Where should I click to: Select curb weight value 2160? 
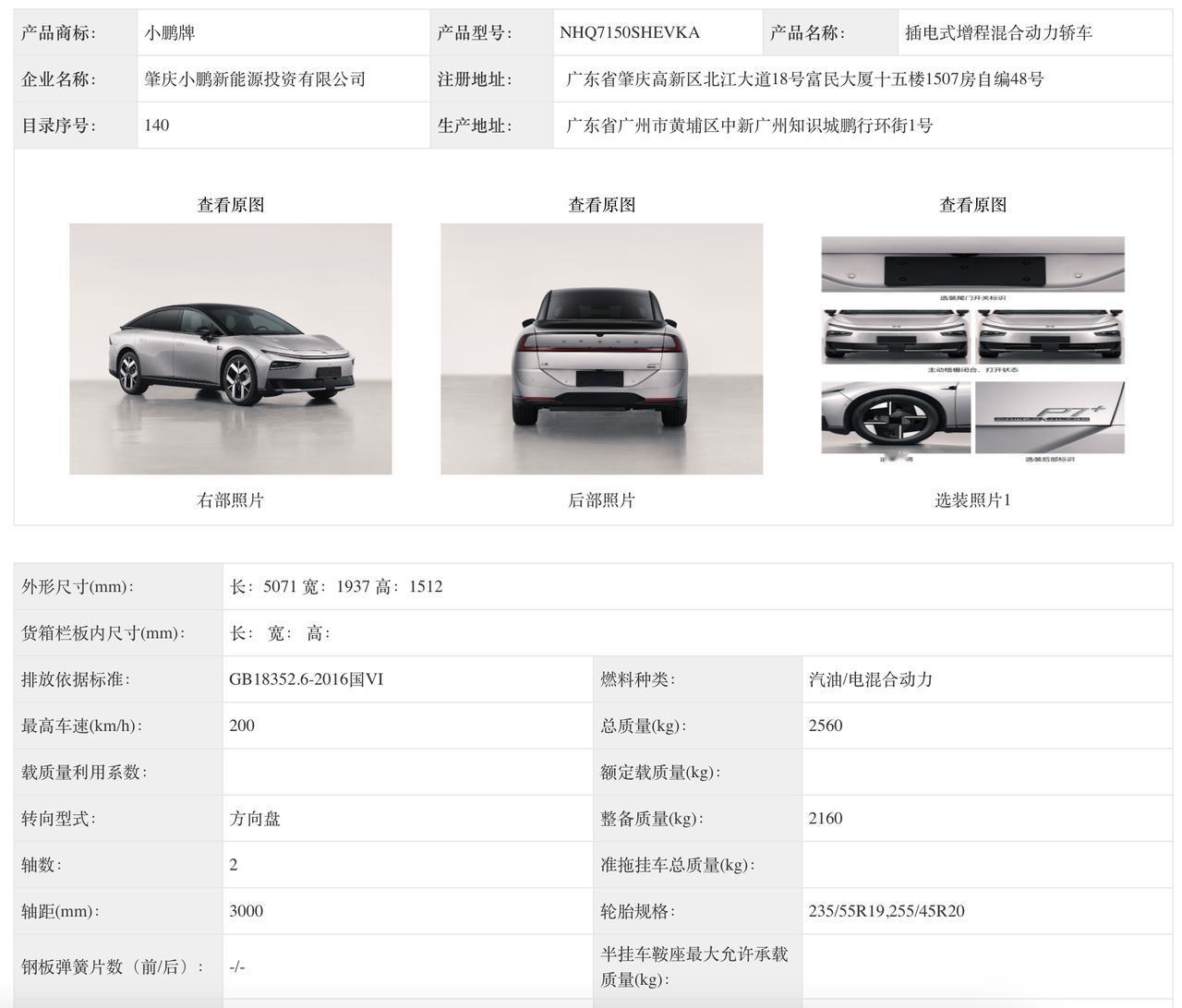click(x=826, y=818)
